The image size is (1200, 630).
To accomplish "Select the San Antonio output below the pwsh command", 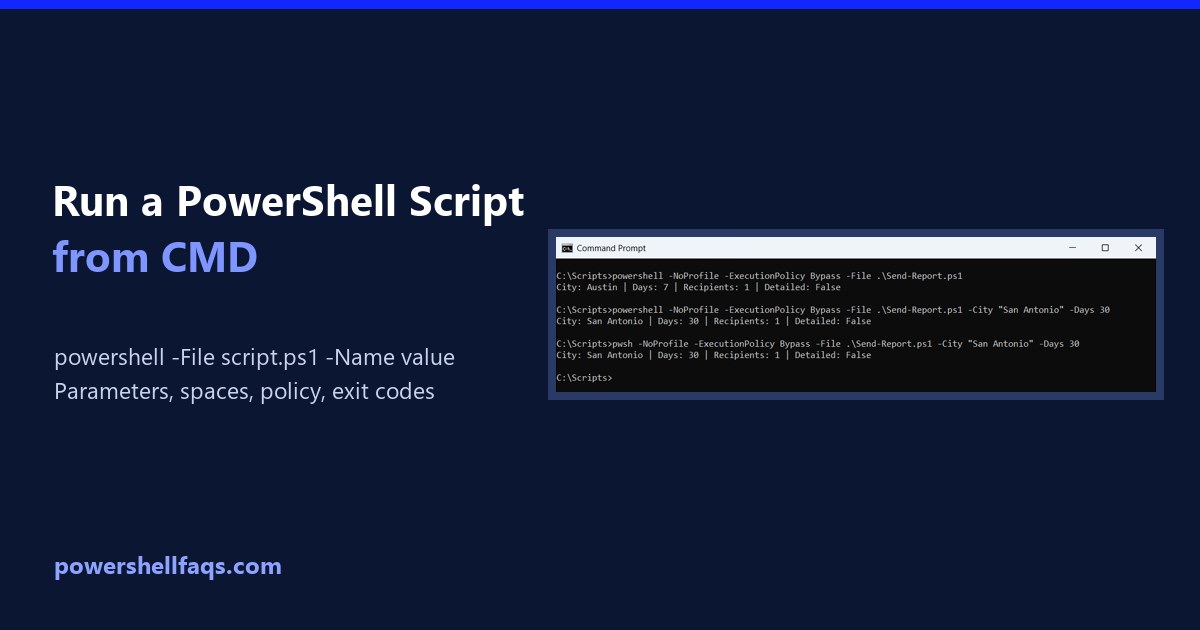I will tap(713, 355).
